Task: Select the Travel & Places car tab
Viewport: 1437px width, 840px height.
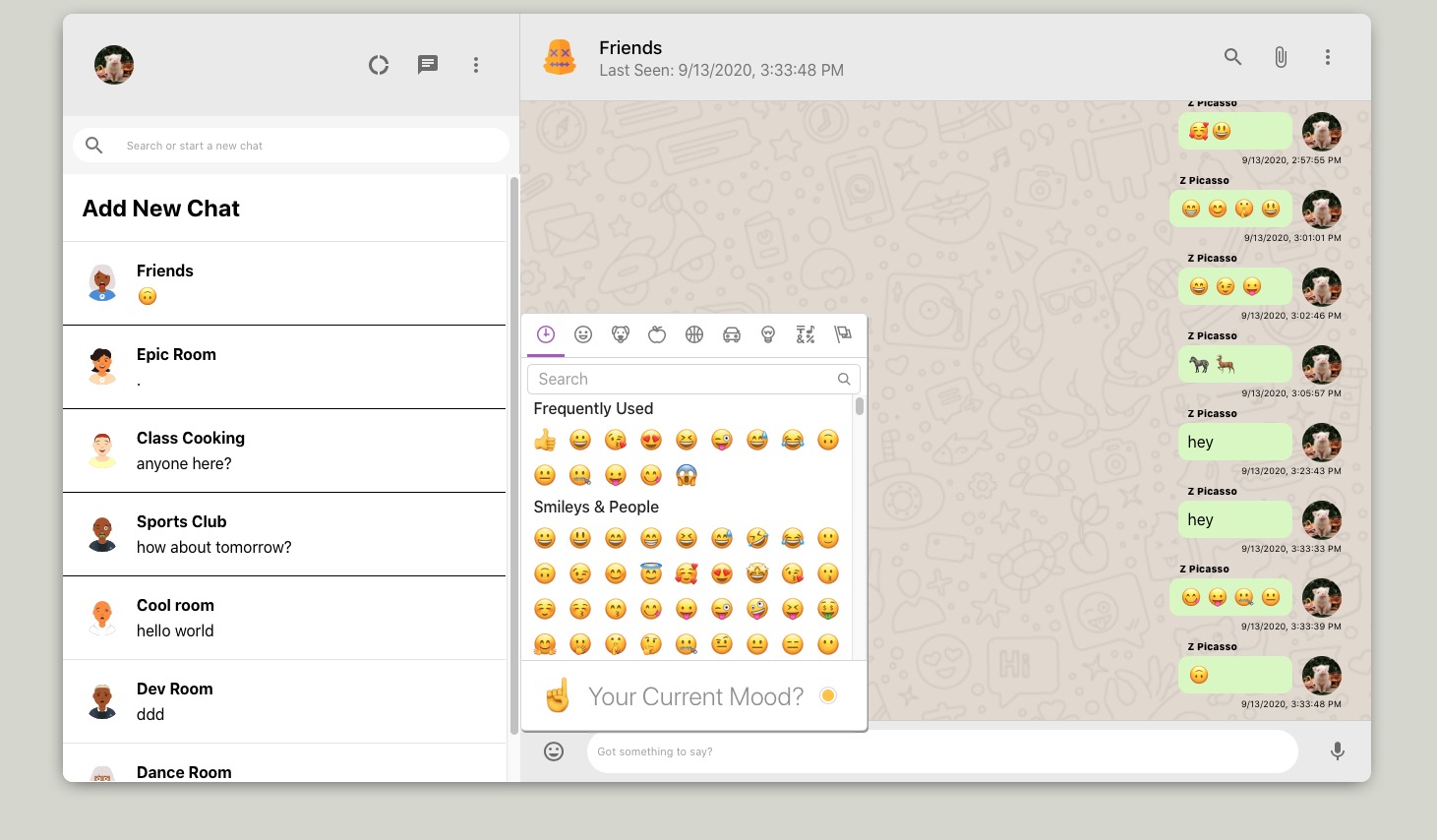Action: (x=732, y=334)
